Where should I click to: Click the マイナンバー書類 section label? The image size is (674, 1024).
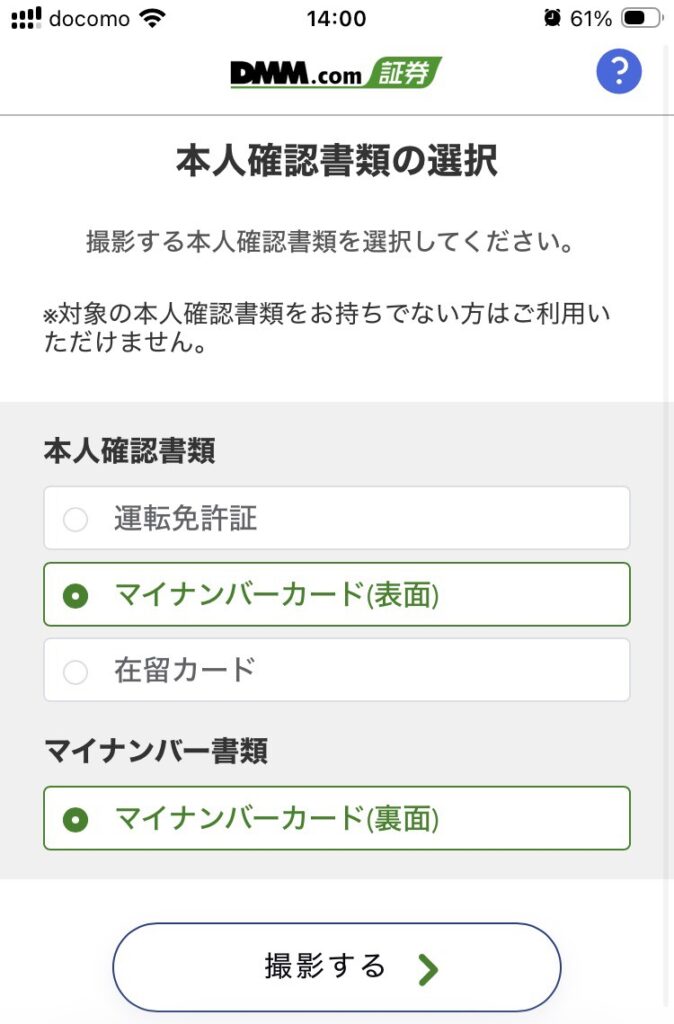pyautogui.click(x=155, y=751)
